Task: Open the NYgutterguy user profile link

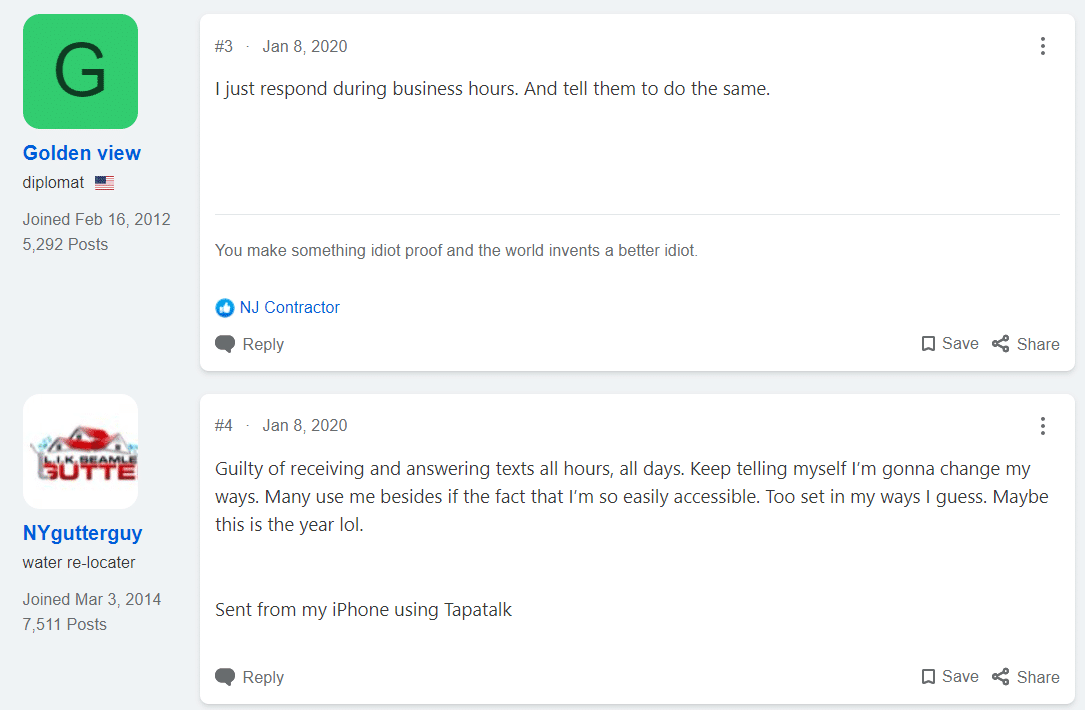Action: point(82,533)
